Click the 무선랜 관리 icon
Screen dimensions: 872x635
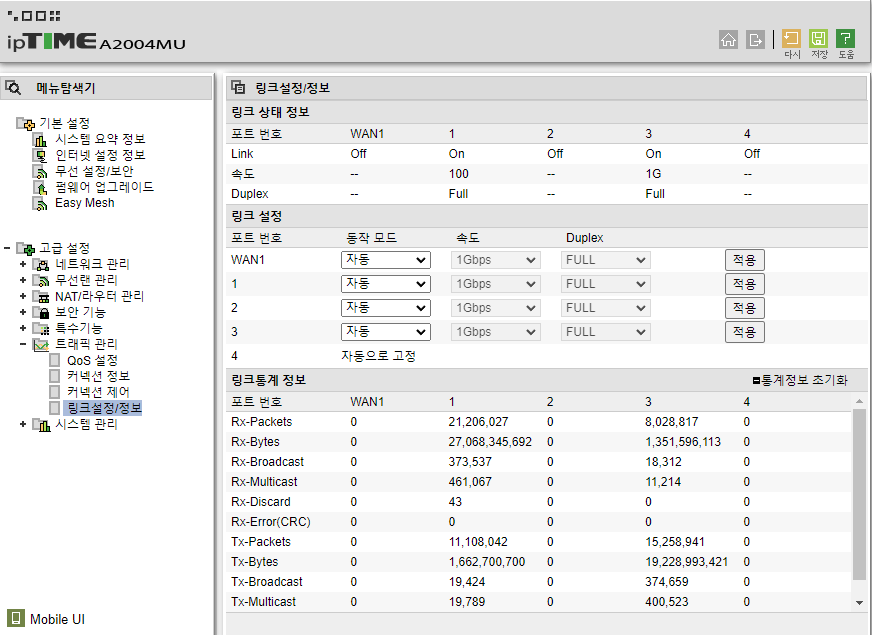point(41,280)
